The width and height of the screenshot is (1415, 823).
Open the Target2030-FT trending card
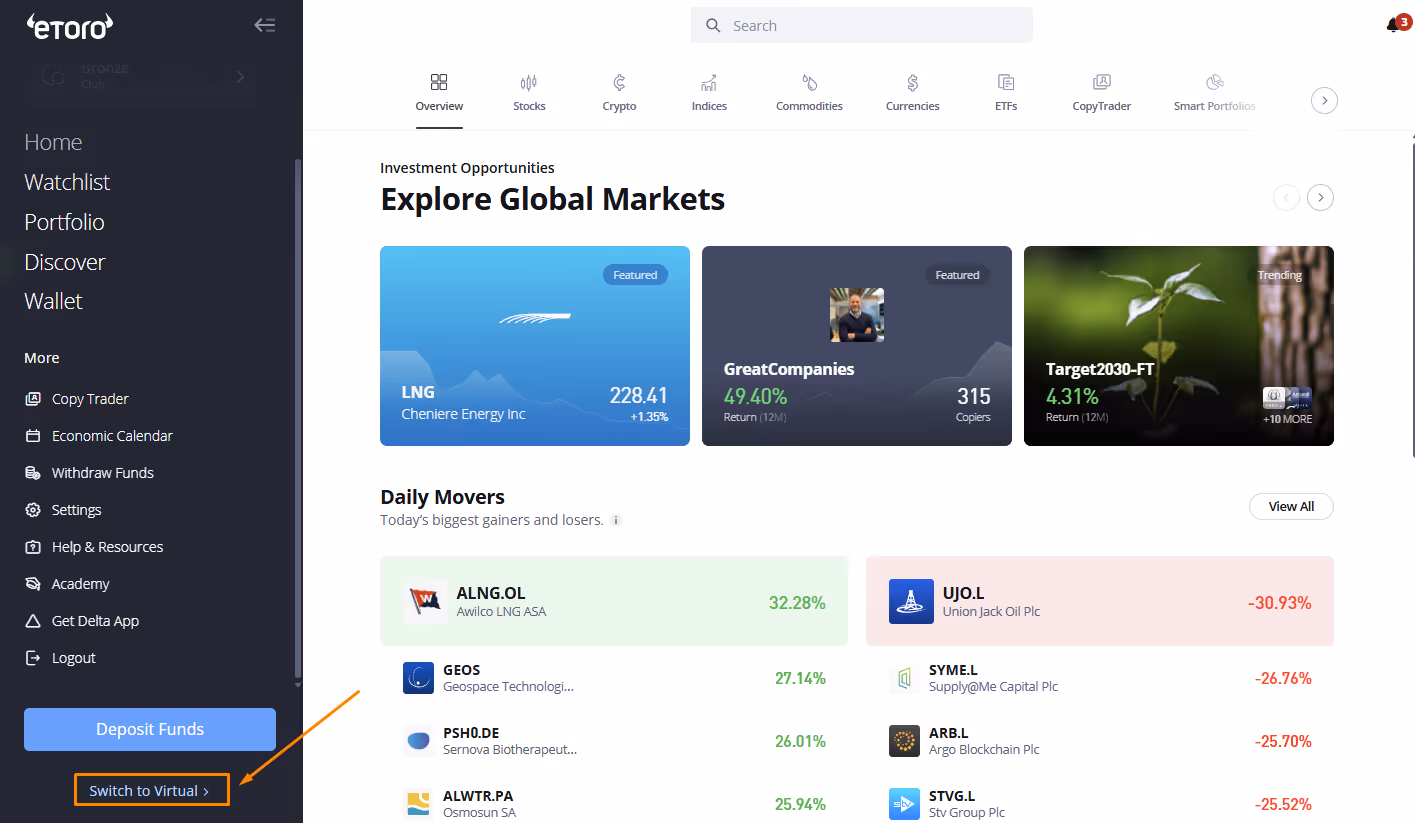1179,346
